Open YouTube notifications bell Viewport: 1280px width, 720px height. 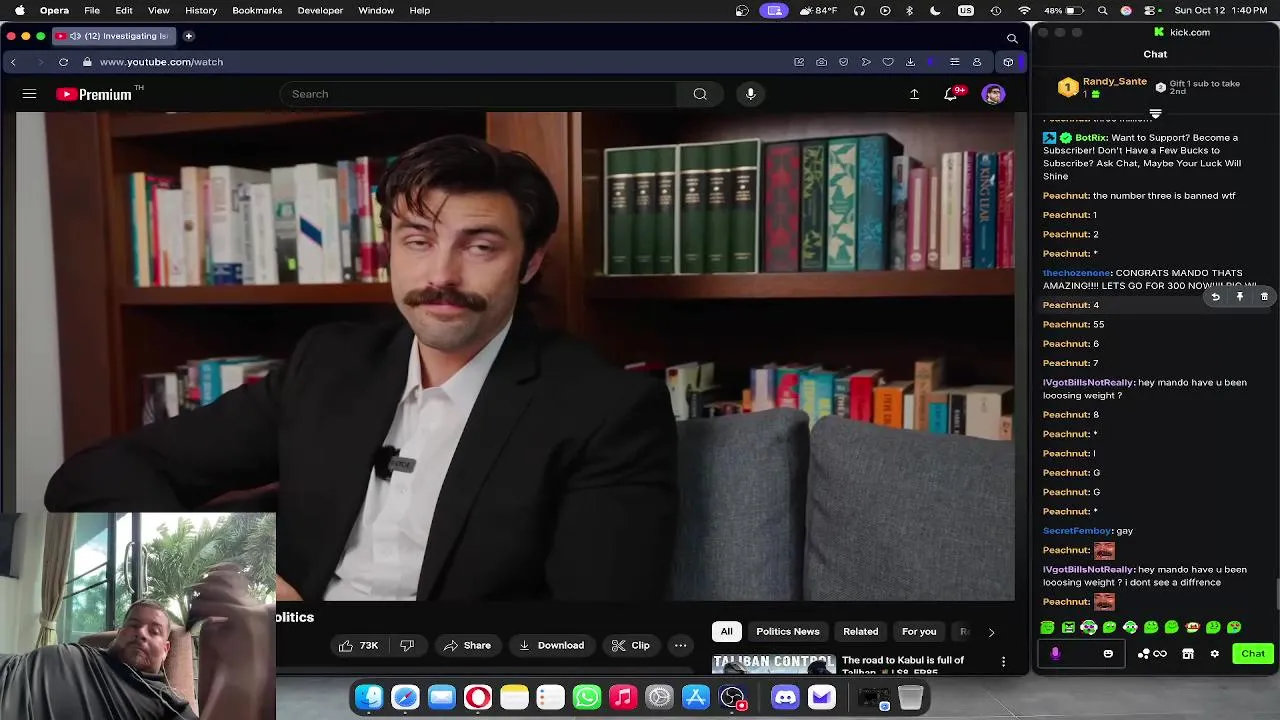point(951,94)
